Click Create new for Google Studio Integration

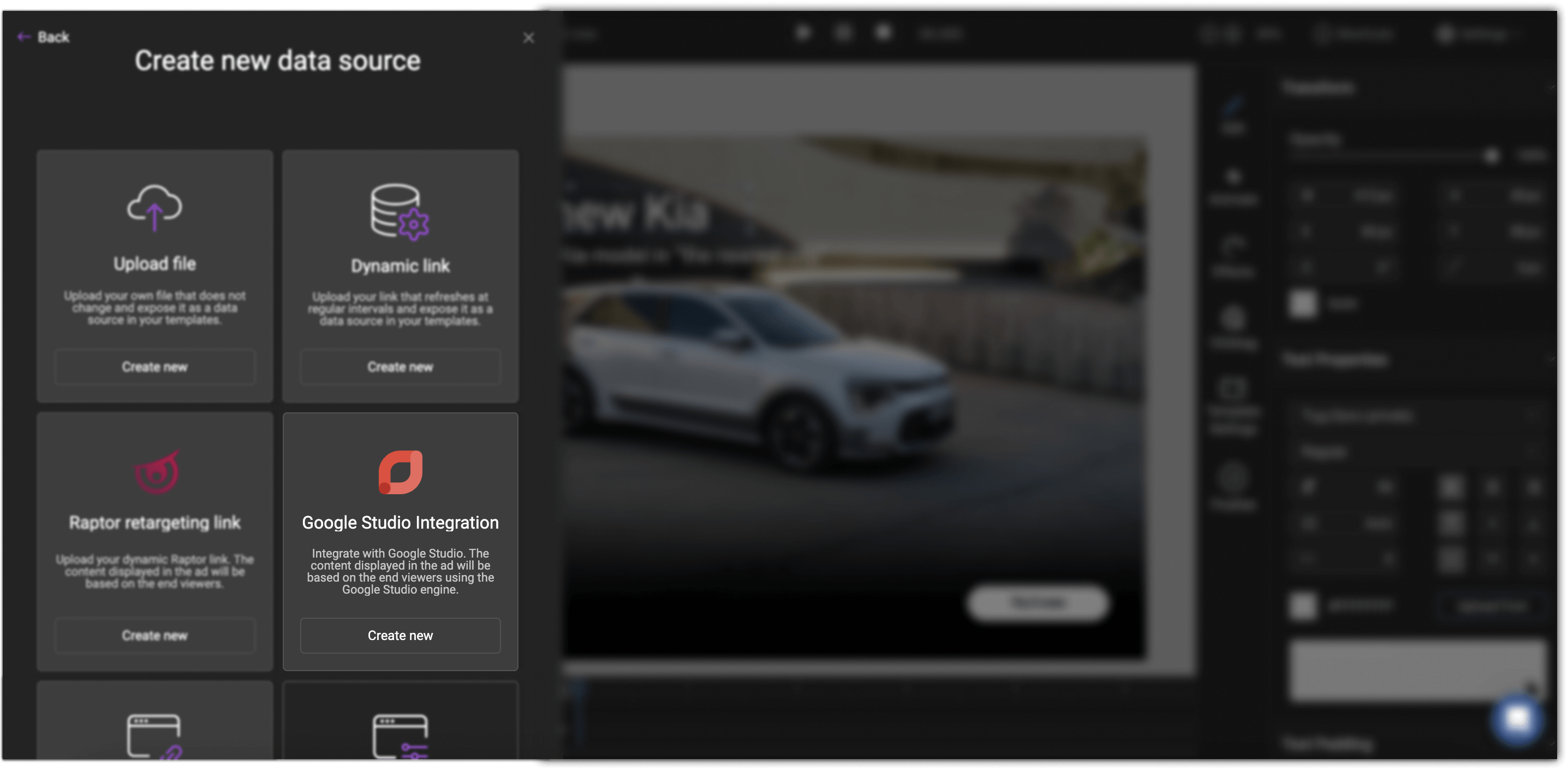(399, 634)
